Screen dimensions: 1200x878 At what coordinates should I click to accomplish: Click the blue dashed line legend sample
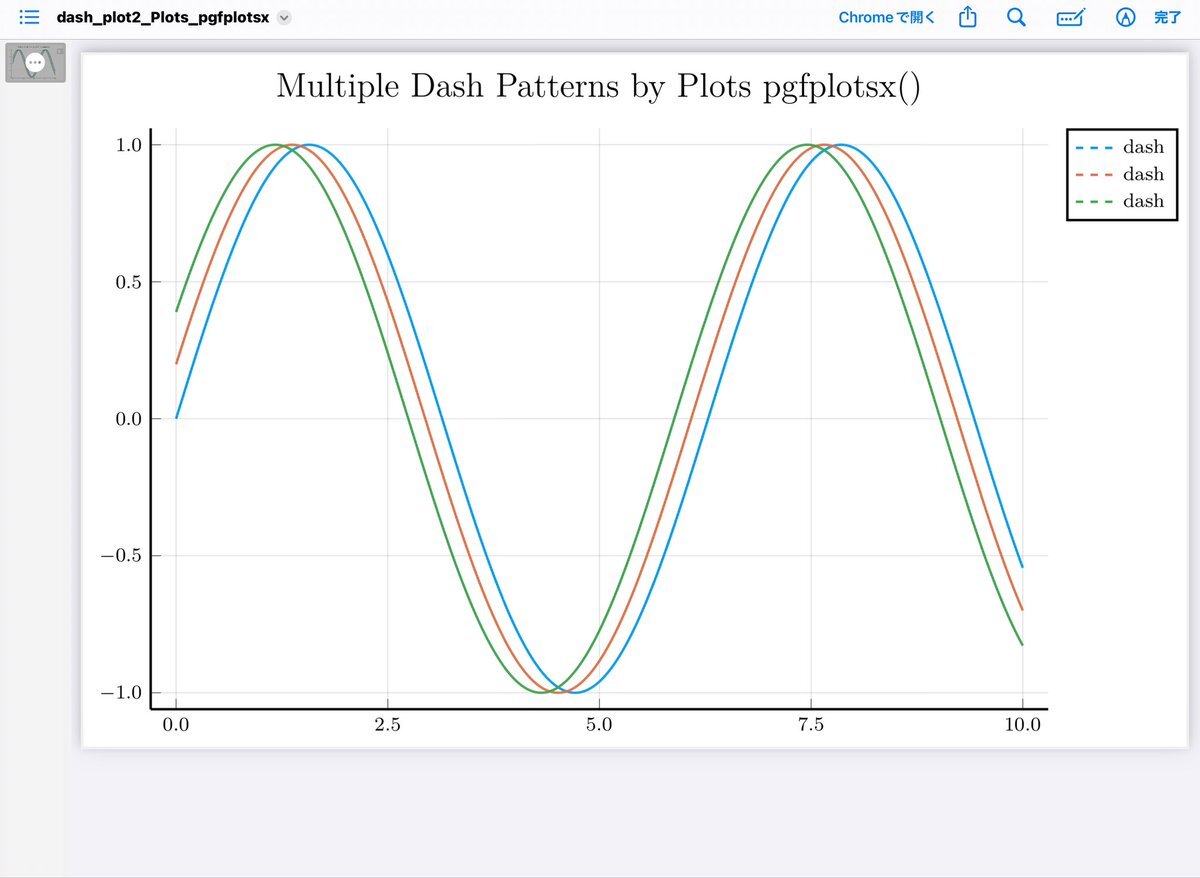[1094, 148]
